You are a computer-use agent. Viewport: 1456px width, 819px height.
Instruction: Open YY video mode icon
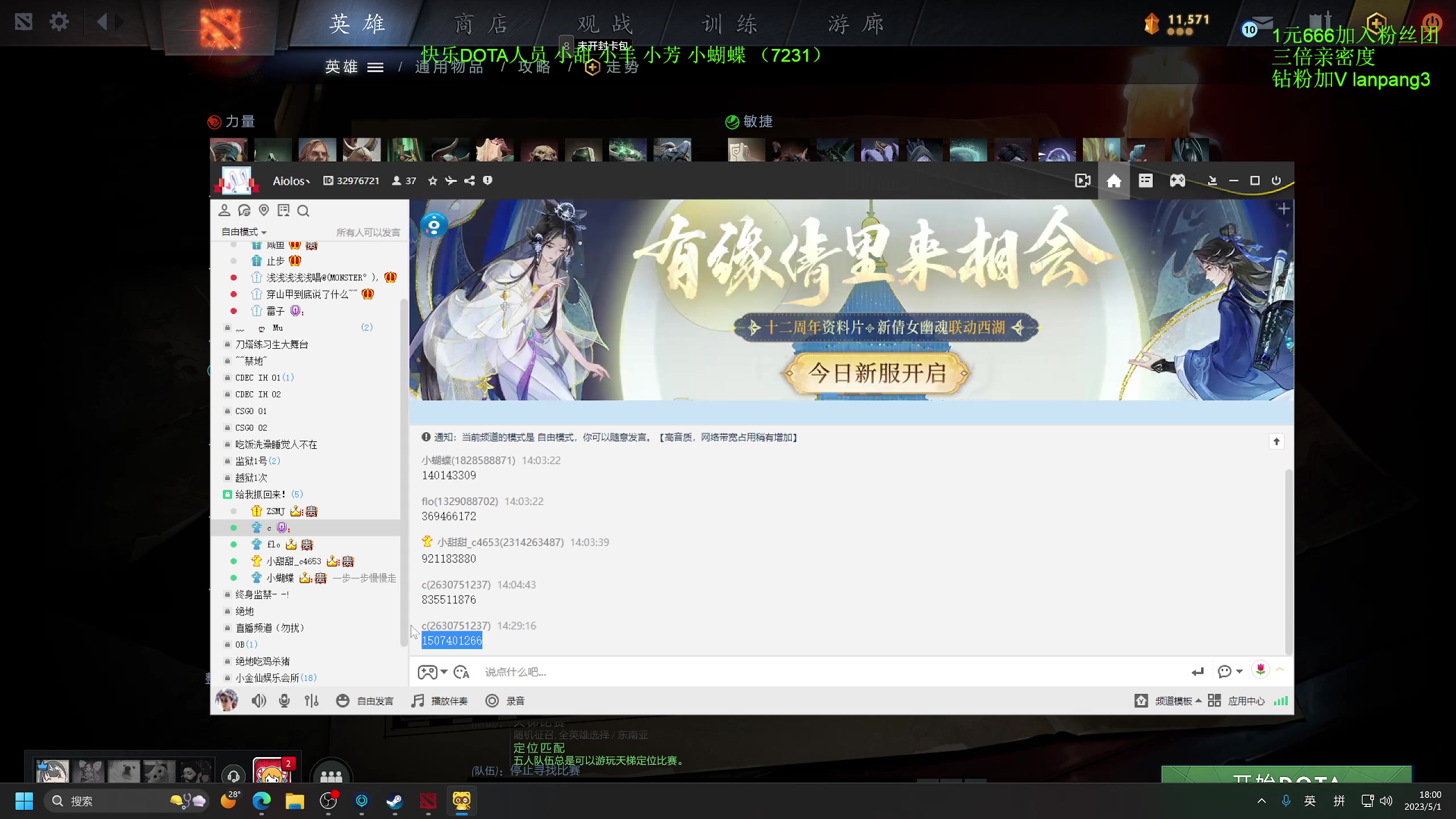[x=1082, y=181]
